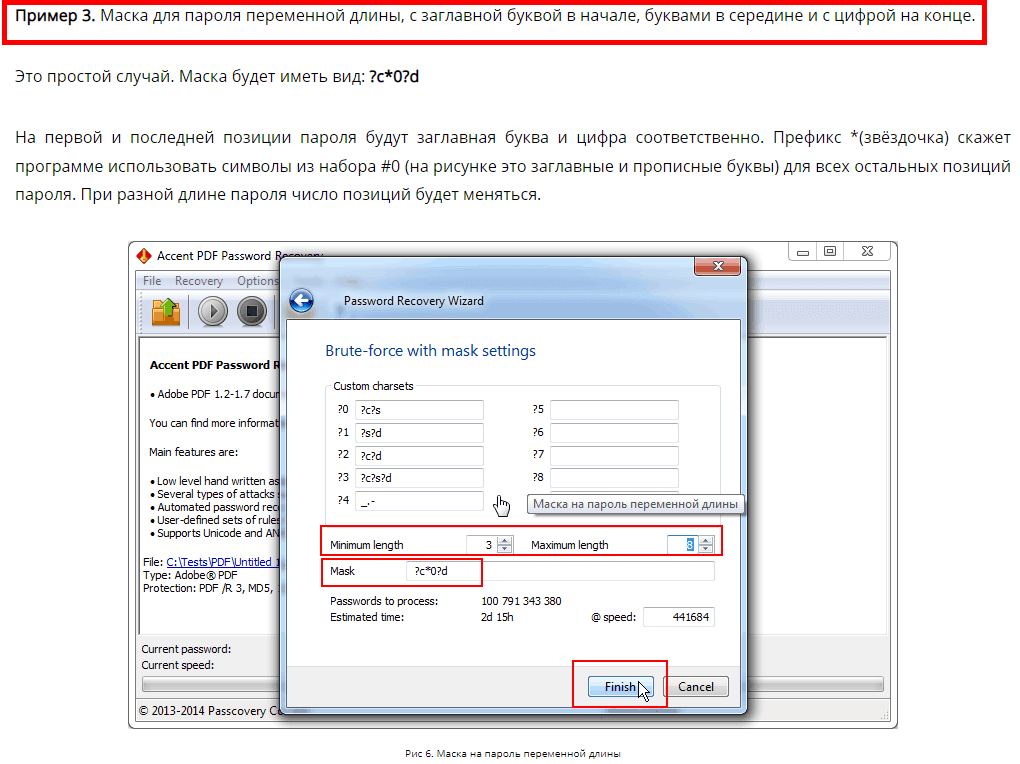Image resolution: width=1020 pixels, height=764 pixels.
Task: Click the ?0 custom charset field
Action: pos(419,410)
